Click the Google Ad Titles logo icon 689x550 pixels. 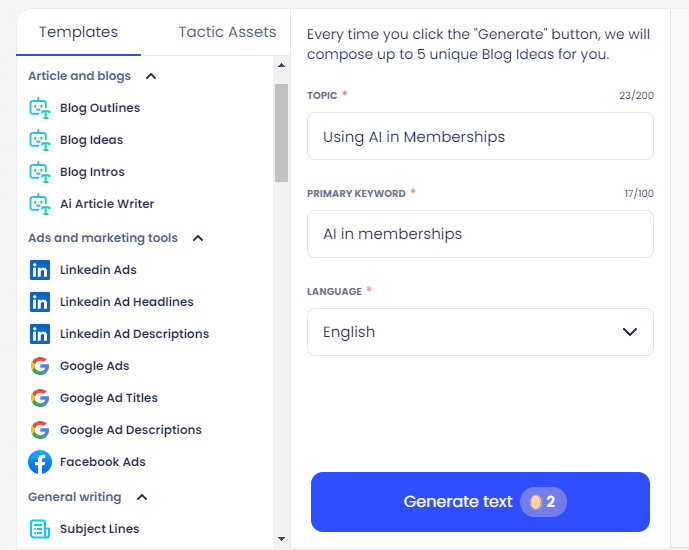pos(40,398)
